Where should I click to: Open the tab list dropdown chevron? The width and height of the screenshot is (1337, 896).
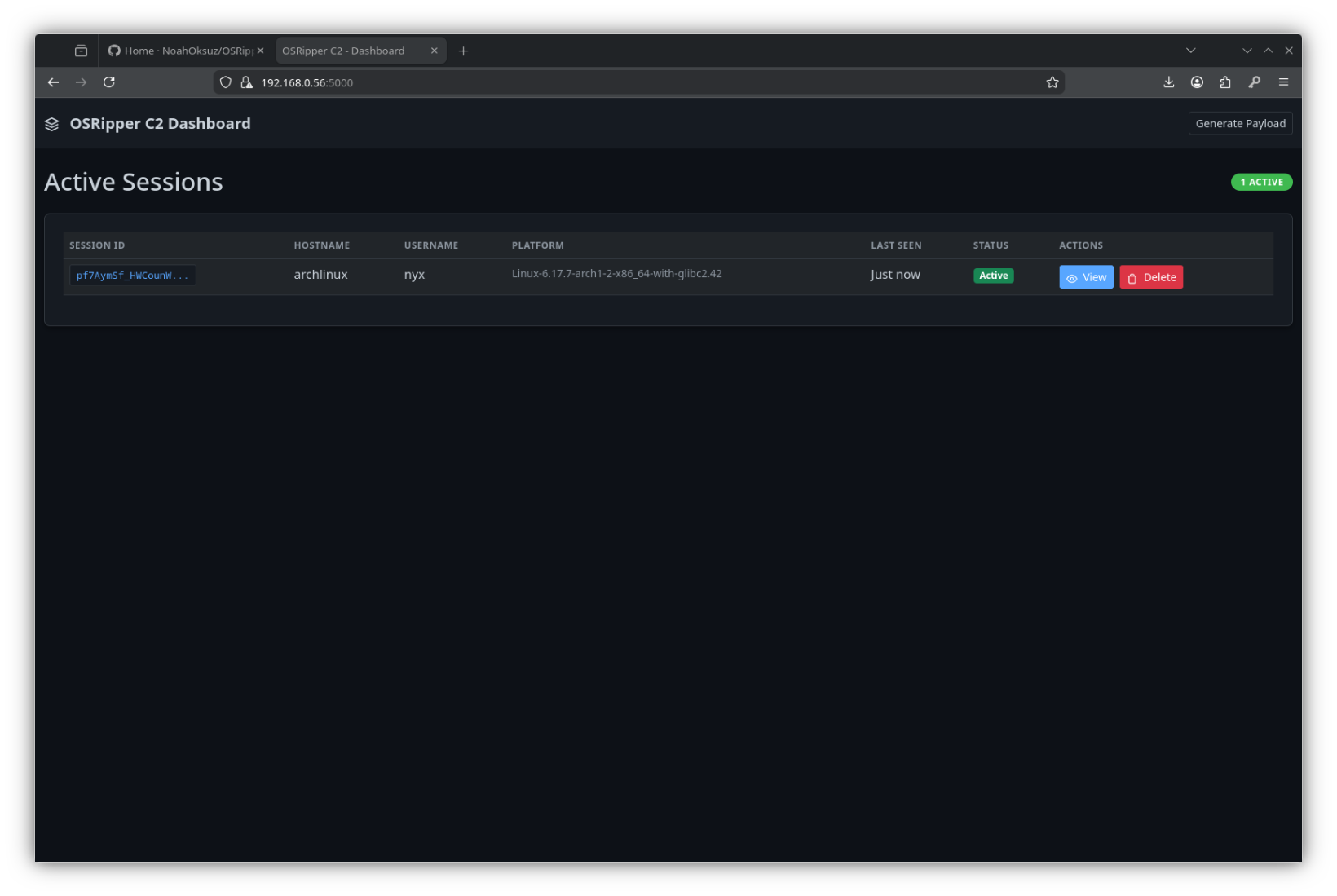[x=1190, y=50]
